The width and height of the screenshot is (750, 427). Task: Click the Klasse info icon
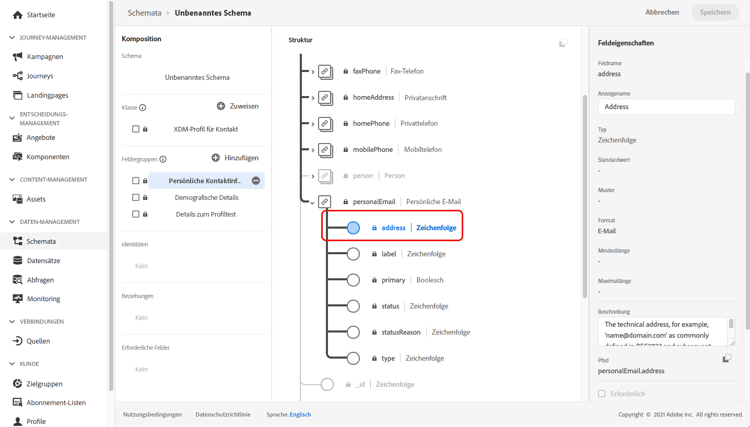[x=143, y=107]
